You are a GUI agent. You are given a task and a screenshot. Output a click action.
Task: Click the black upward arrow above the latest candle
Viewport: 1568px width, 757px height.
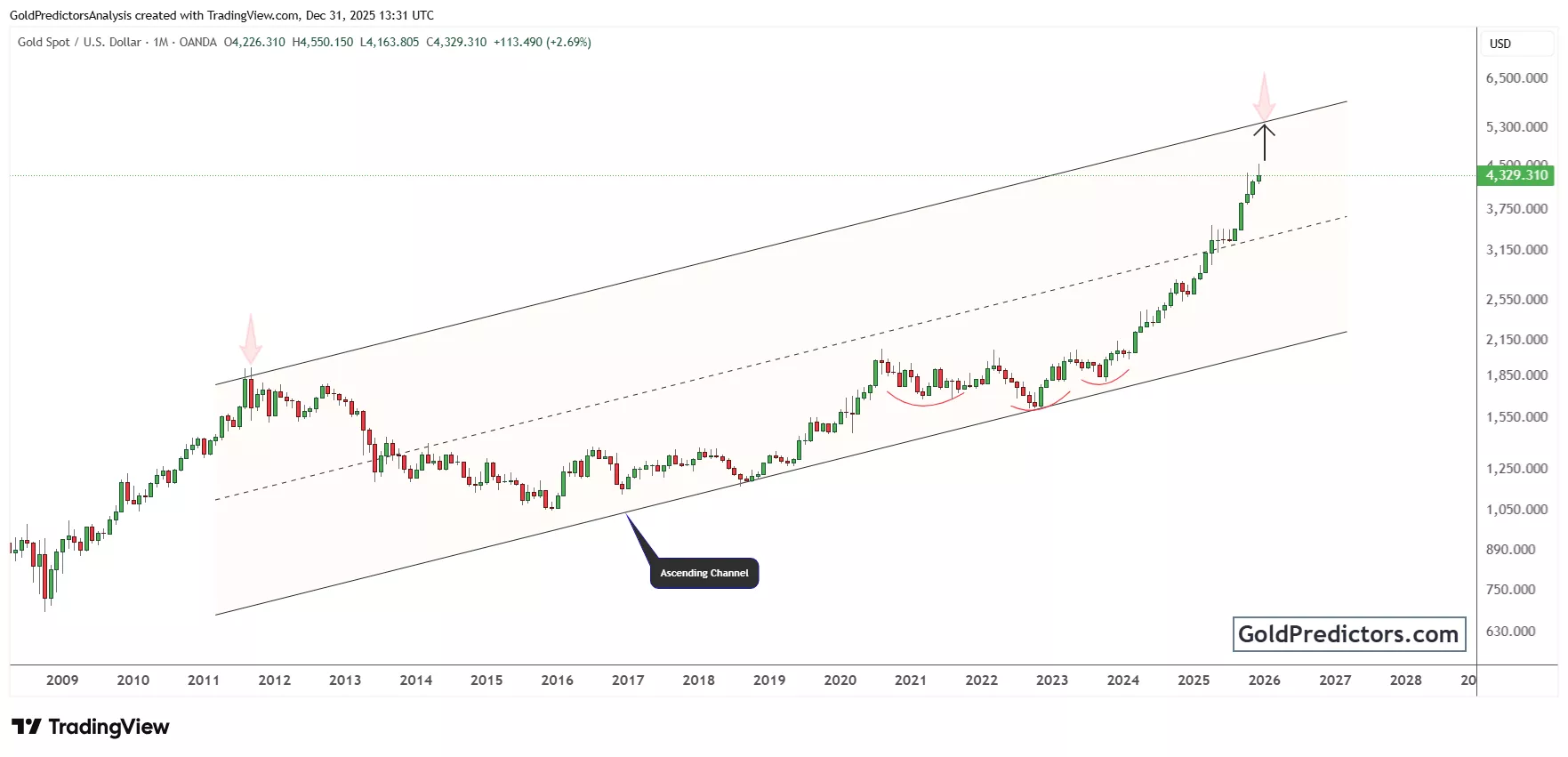1264,141
